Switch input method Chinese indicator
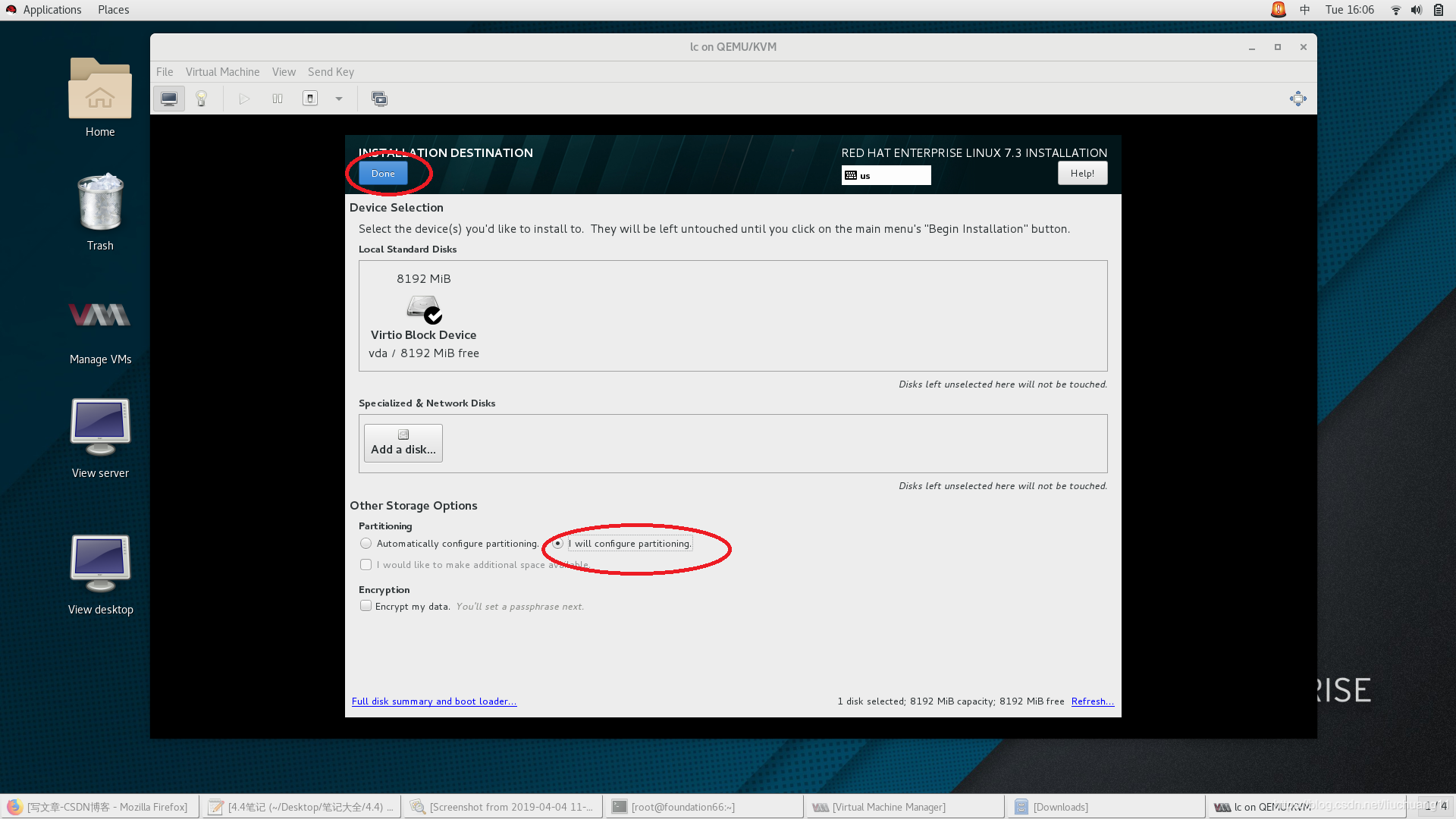 [1305, 10]
